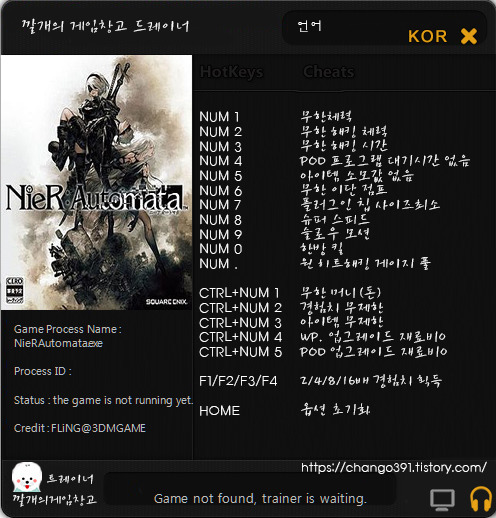Click the Game Process Name label
Viewport: 496px width, 518px height.
pos(68,329)
